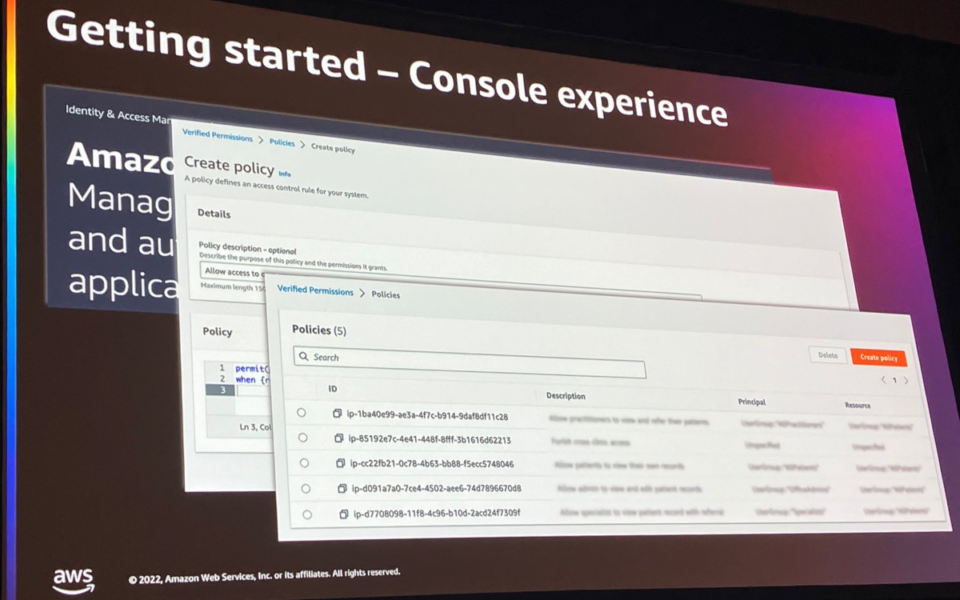Click policy ID text ip-d091a7a0-7ce4-4502

coord(437,489)
